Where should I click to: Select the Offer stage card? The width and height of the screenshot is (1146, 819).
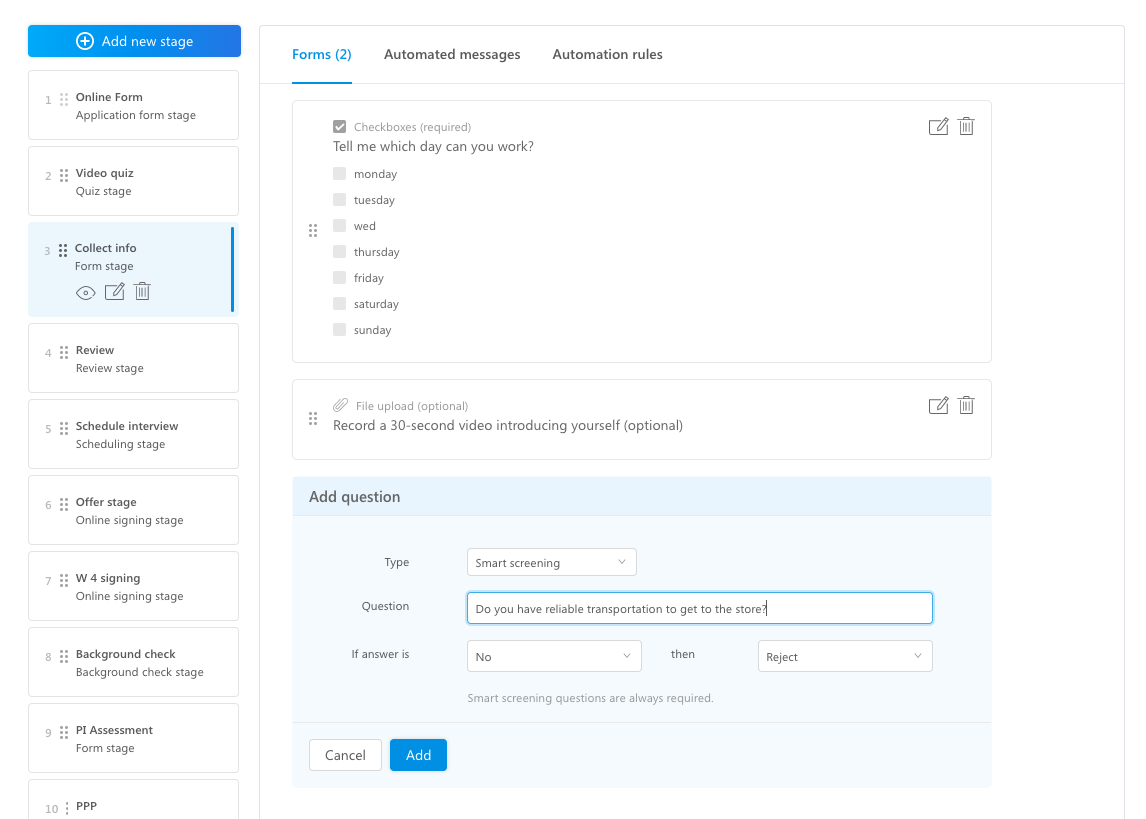[x=134, y=510]
